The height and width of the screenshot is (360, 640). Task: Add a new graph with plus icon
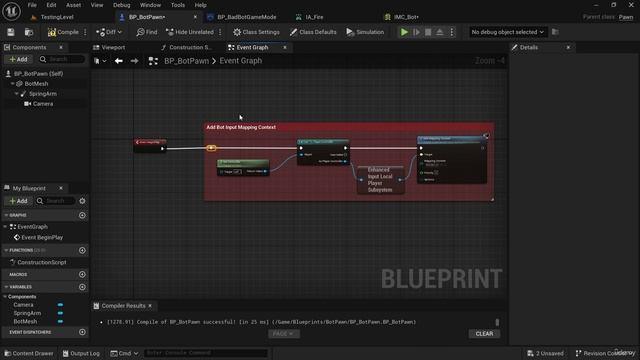coord(82,215)
